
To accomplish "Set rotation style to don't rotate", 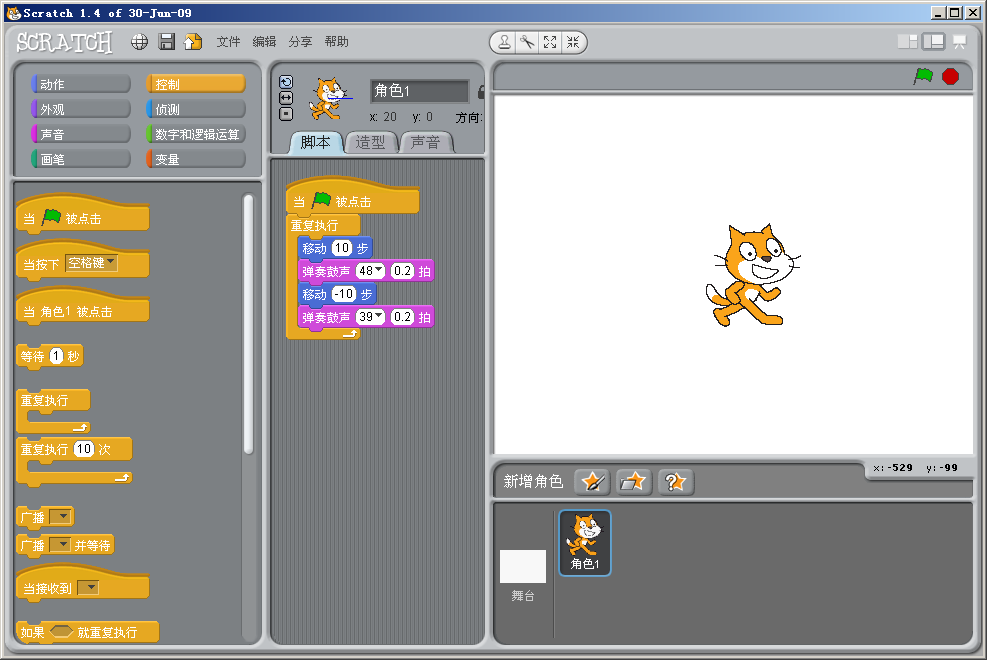I will (286, 114).
